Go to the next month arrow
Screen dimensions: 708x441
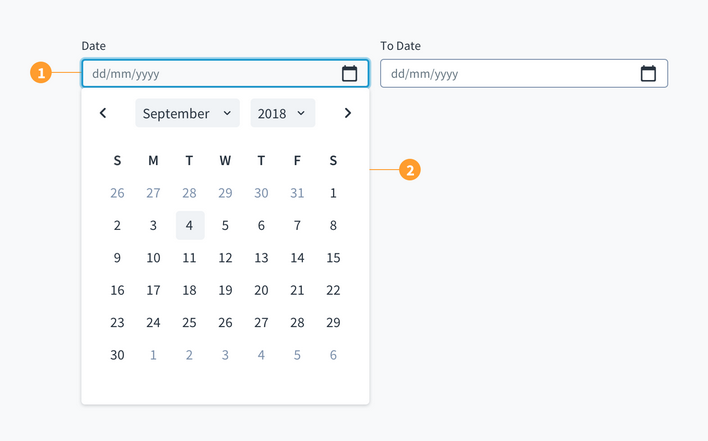tap(348, 113)
